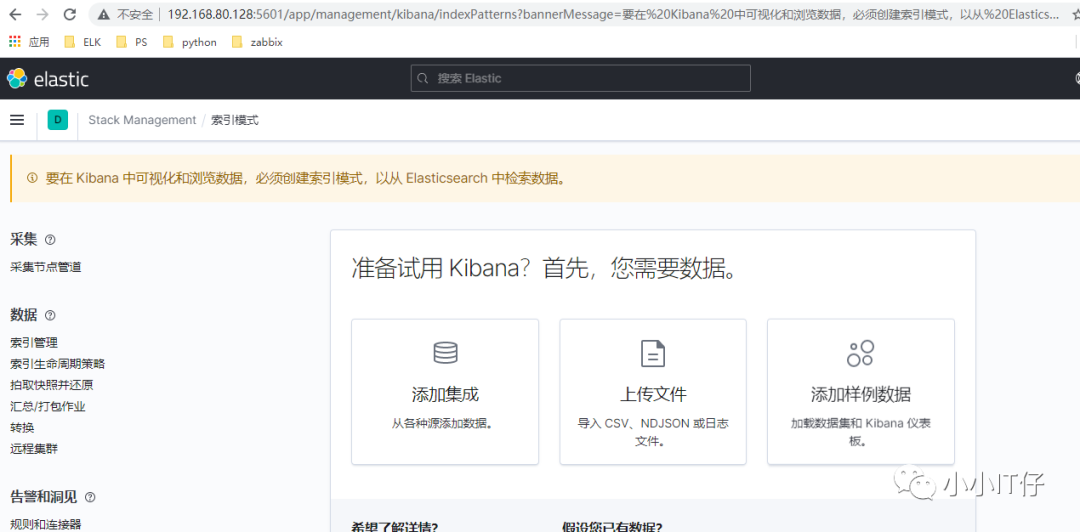The width and height of the screenshot is (1080, 532).
Task: Click the help icon next to 数据
Action: click(x=50, y=316)
